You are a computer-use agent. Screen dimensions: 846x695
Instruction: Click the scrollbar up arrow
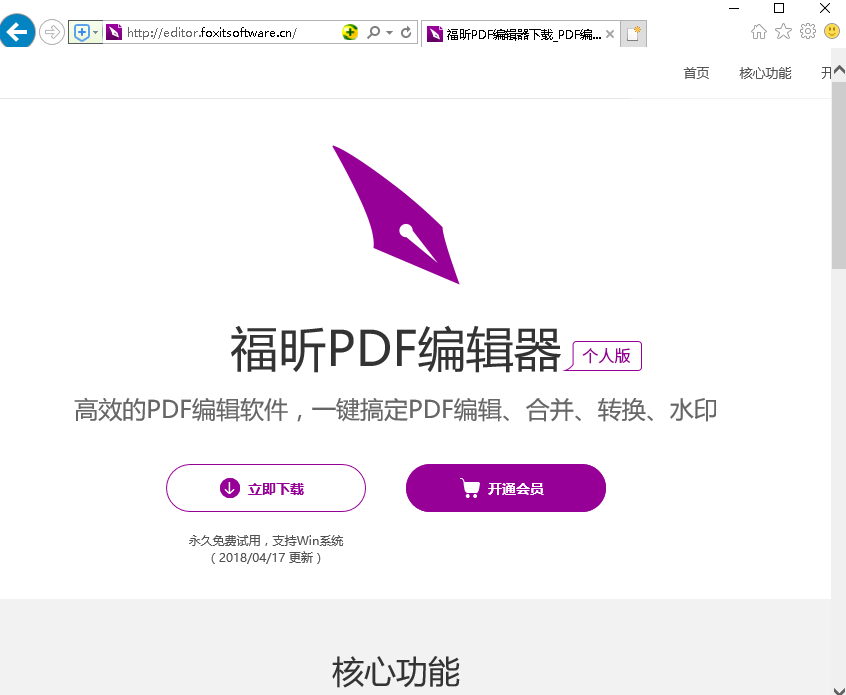[x=839, y=71]
